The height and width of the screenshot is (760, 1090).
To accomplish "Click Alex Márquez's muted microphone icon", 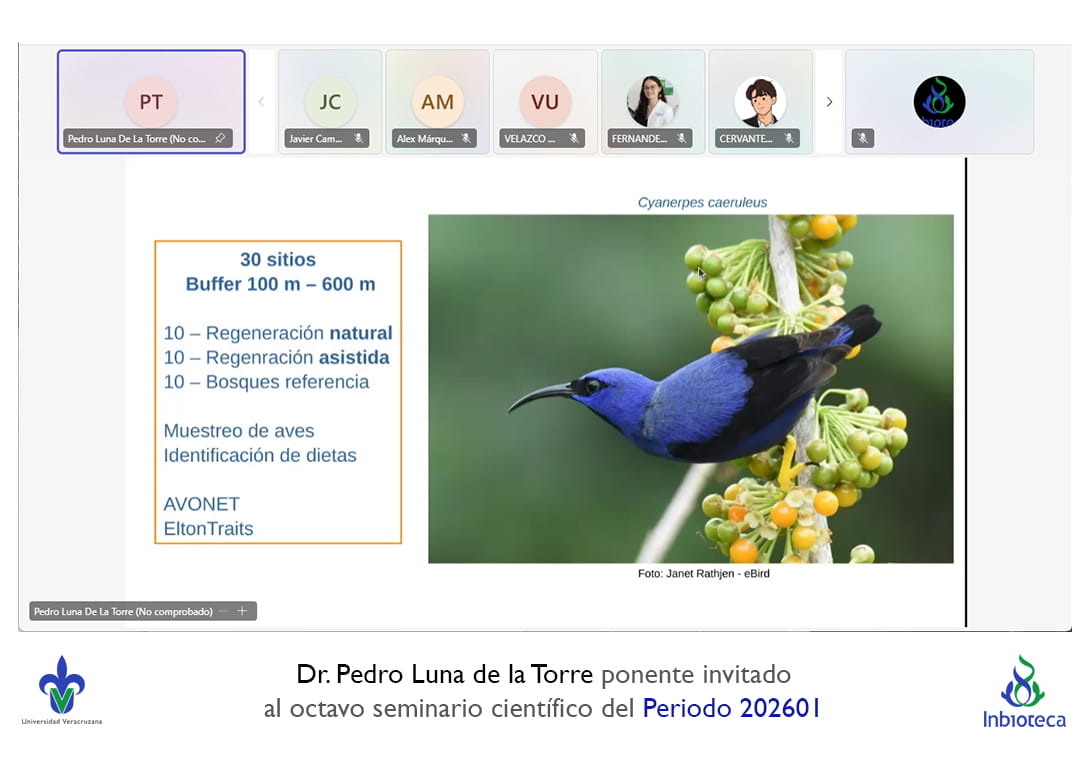I will pos(466,139).
